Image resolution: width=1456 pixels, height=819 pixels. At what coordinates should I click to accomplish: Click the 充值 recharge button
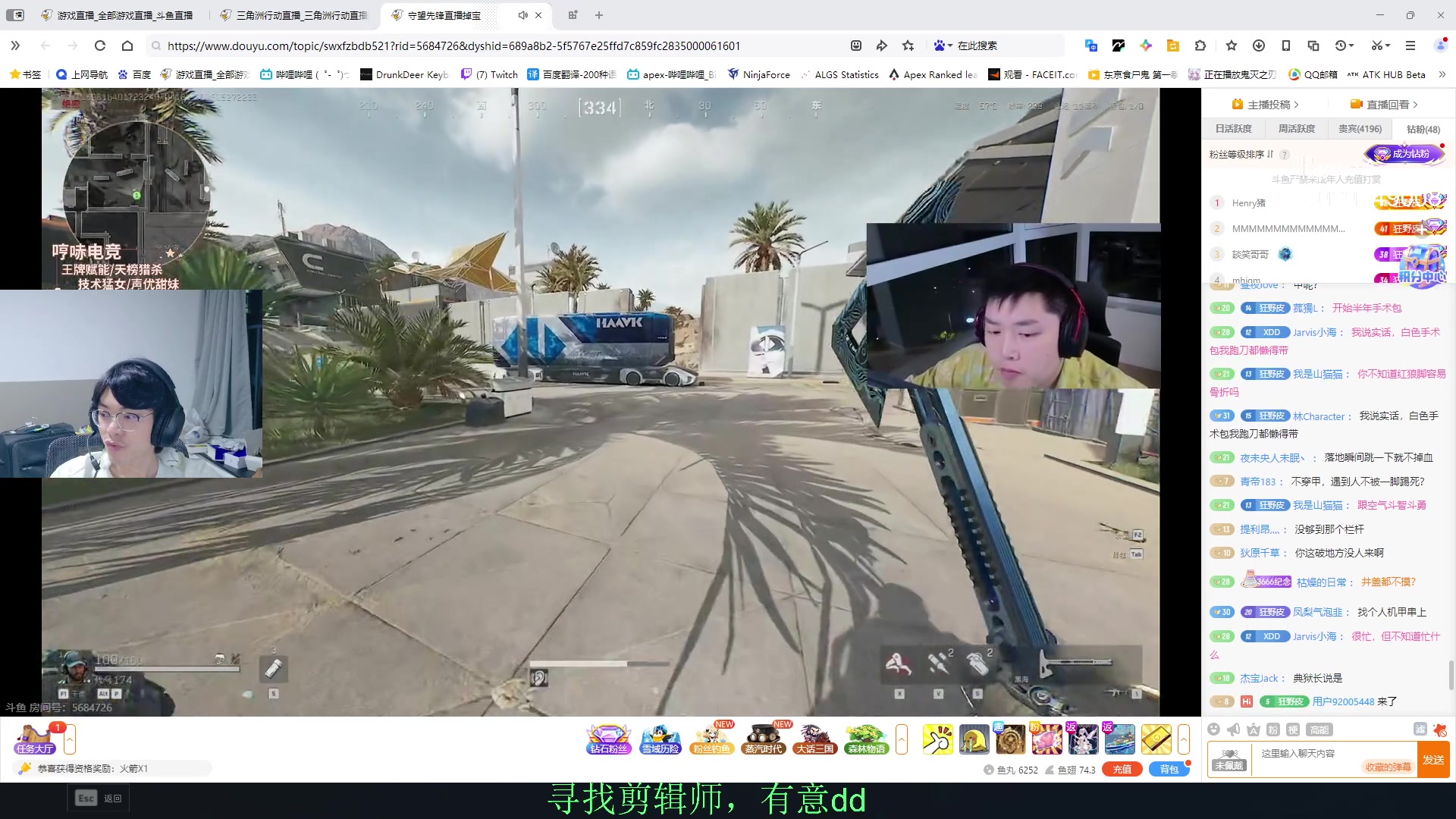pos(1122,769)
